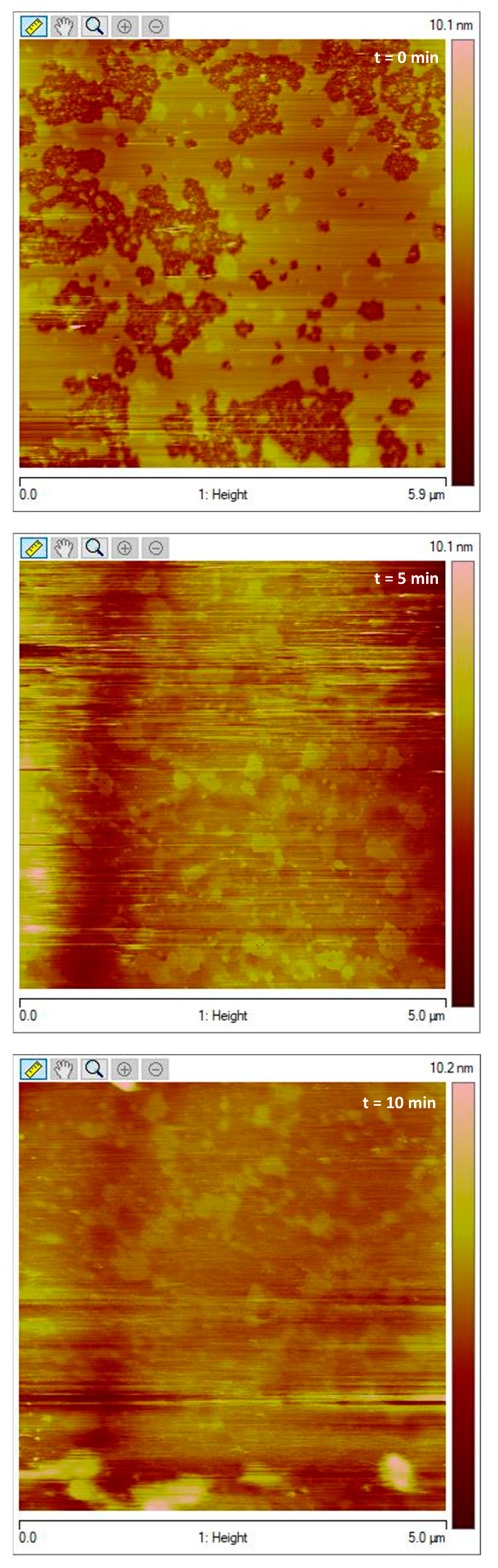
Task: Select the ruler measure tool in t = 5 min panel
Action: click(34, 548)
